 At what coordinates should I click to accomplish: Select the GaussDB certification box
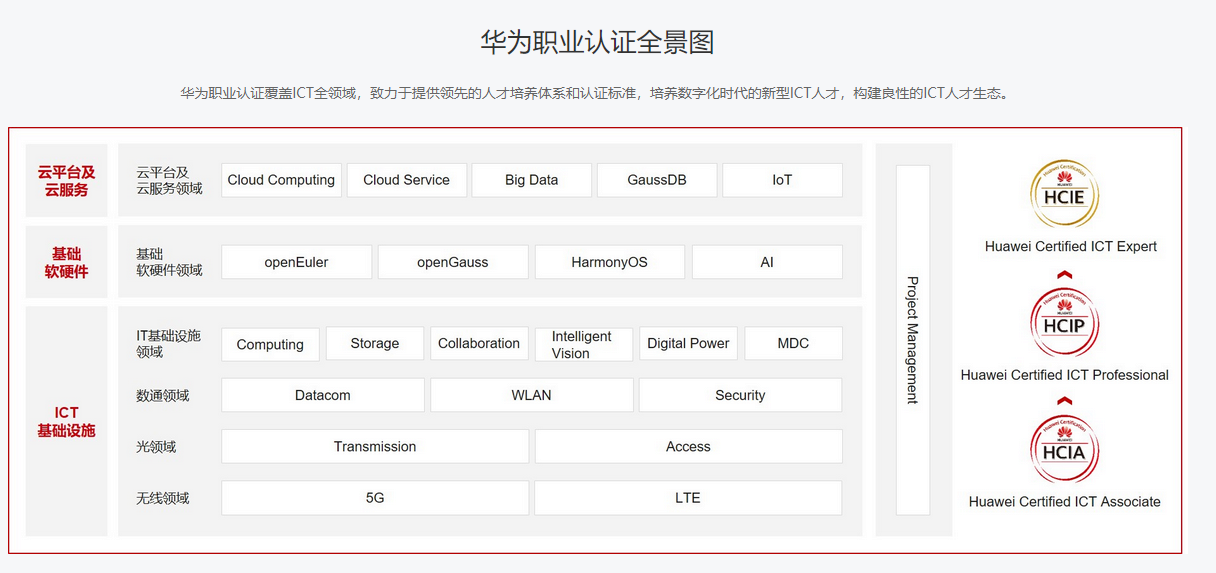click(657, 180)
